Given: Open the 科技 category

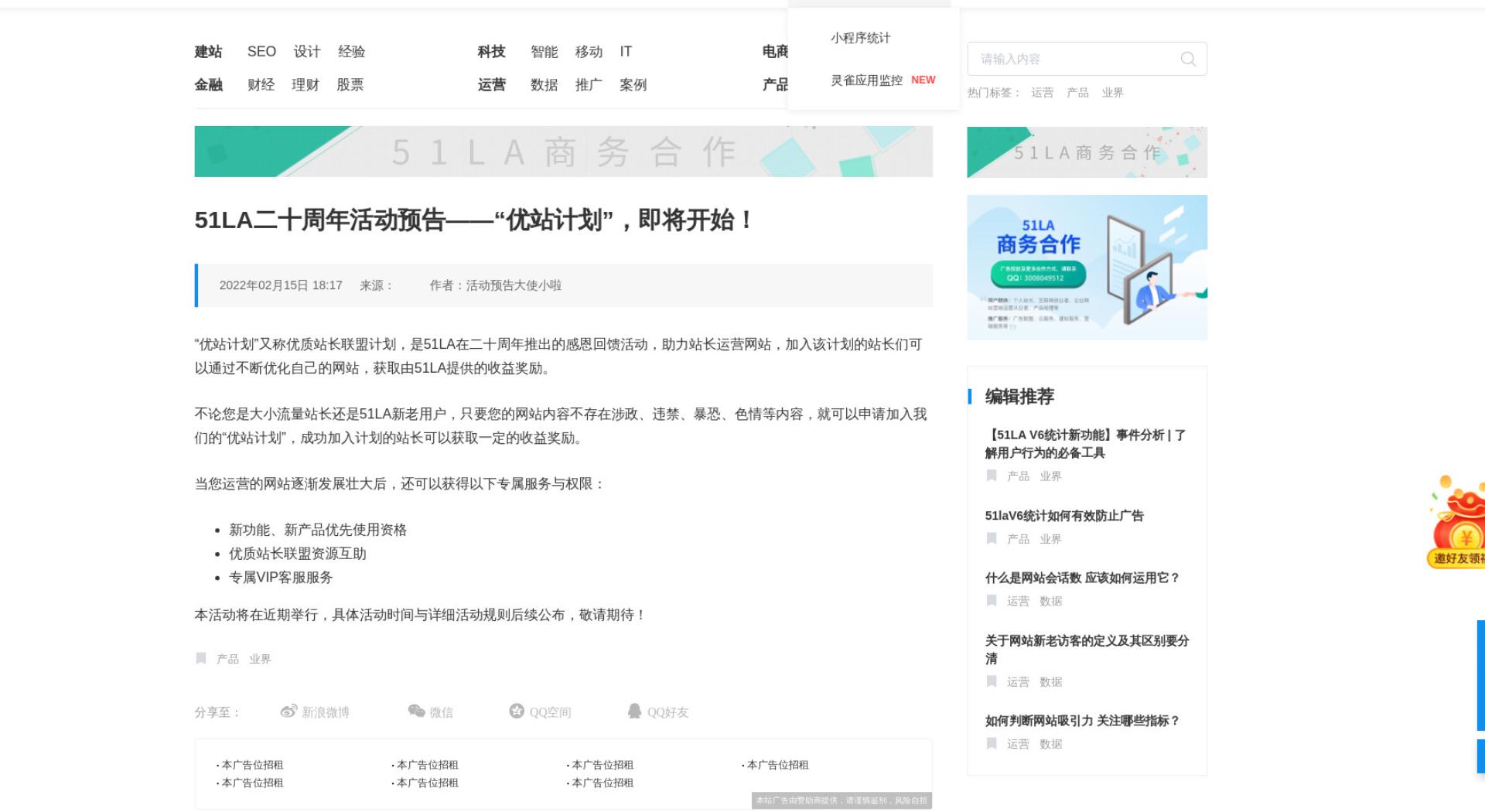Looking at the screenshot, I should 491,52.
